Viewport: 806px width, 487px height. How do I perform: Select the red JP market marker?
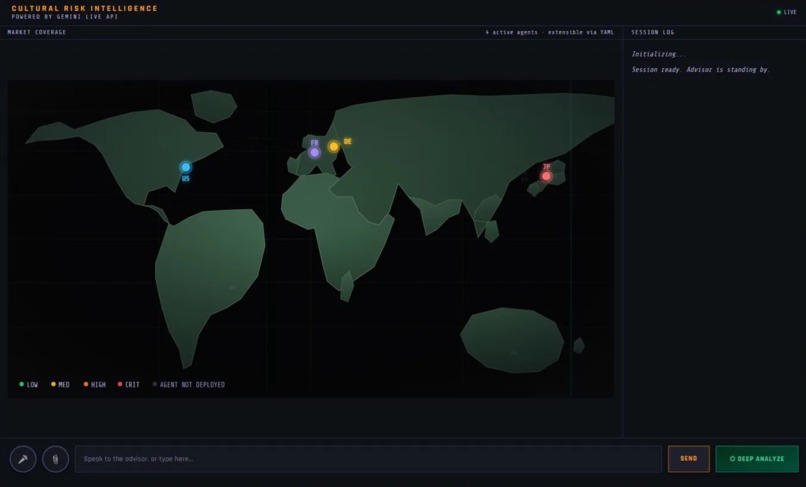[x=546, y=176]
